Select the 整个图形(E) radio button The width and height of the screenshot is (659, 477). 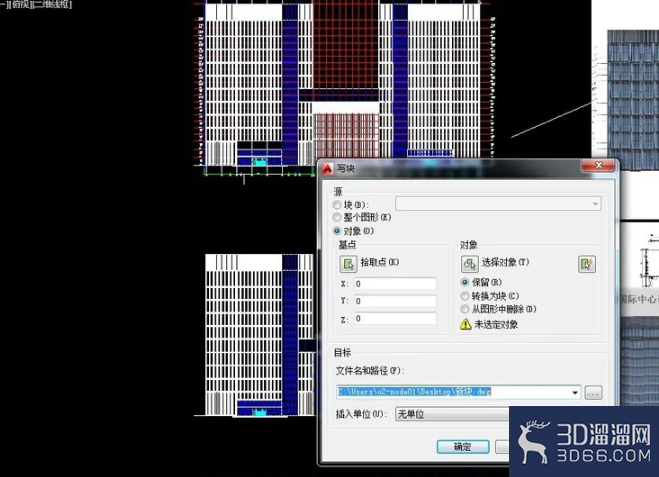click(x=337, y=217)
